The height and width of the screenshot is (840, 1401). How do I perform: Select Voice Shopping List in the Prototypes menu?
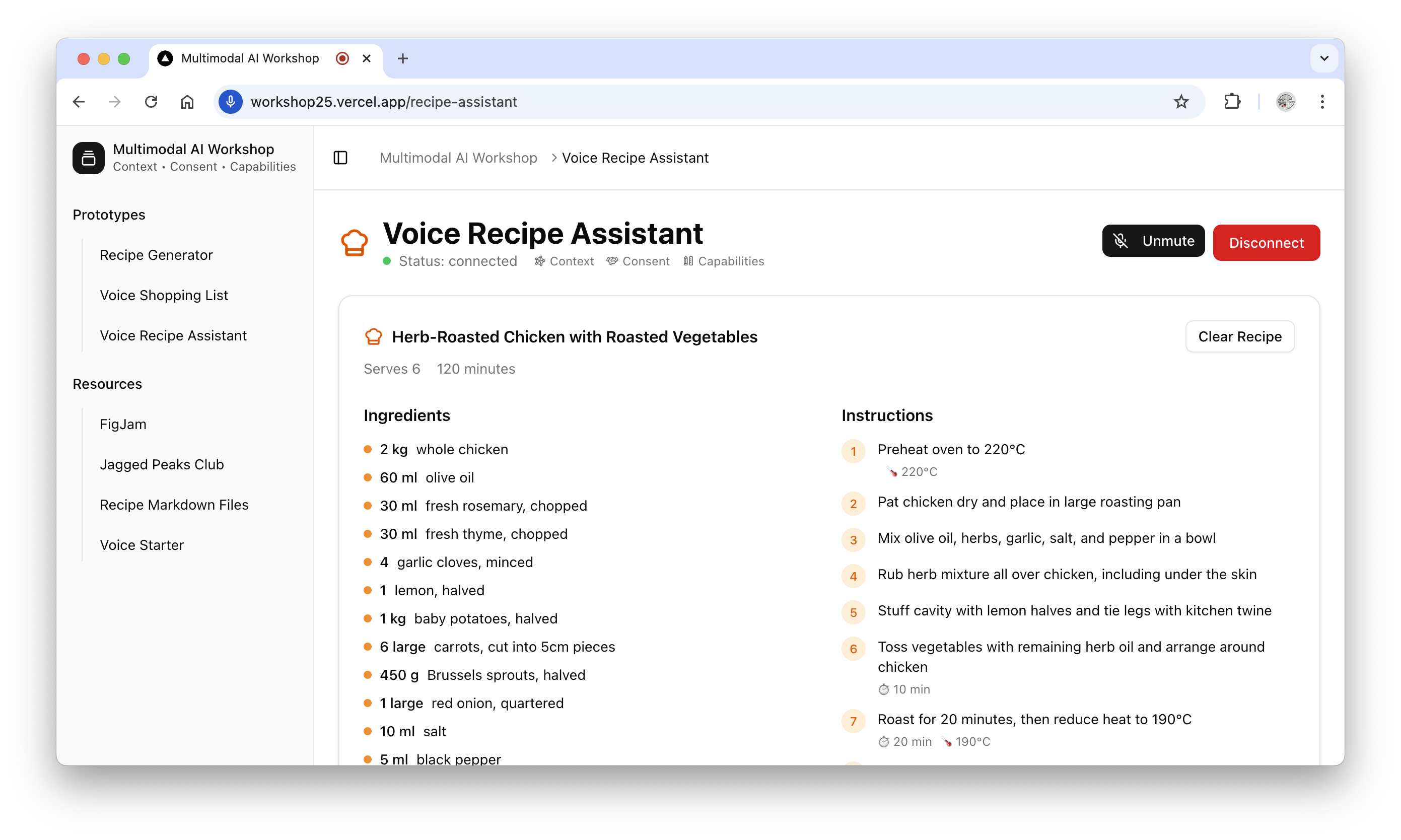pyautogui.click(x=164, y=295)
